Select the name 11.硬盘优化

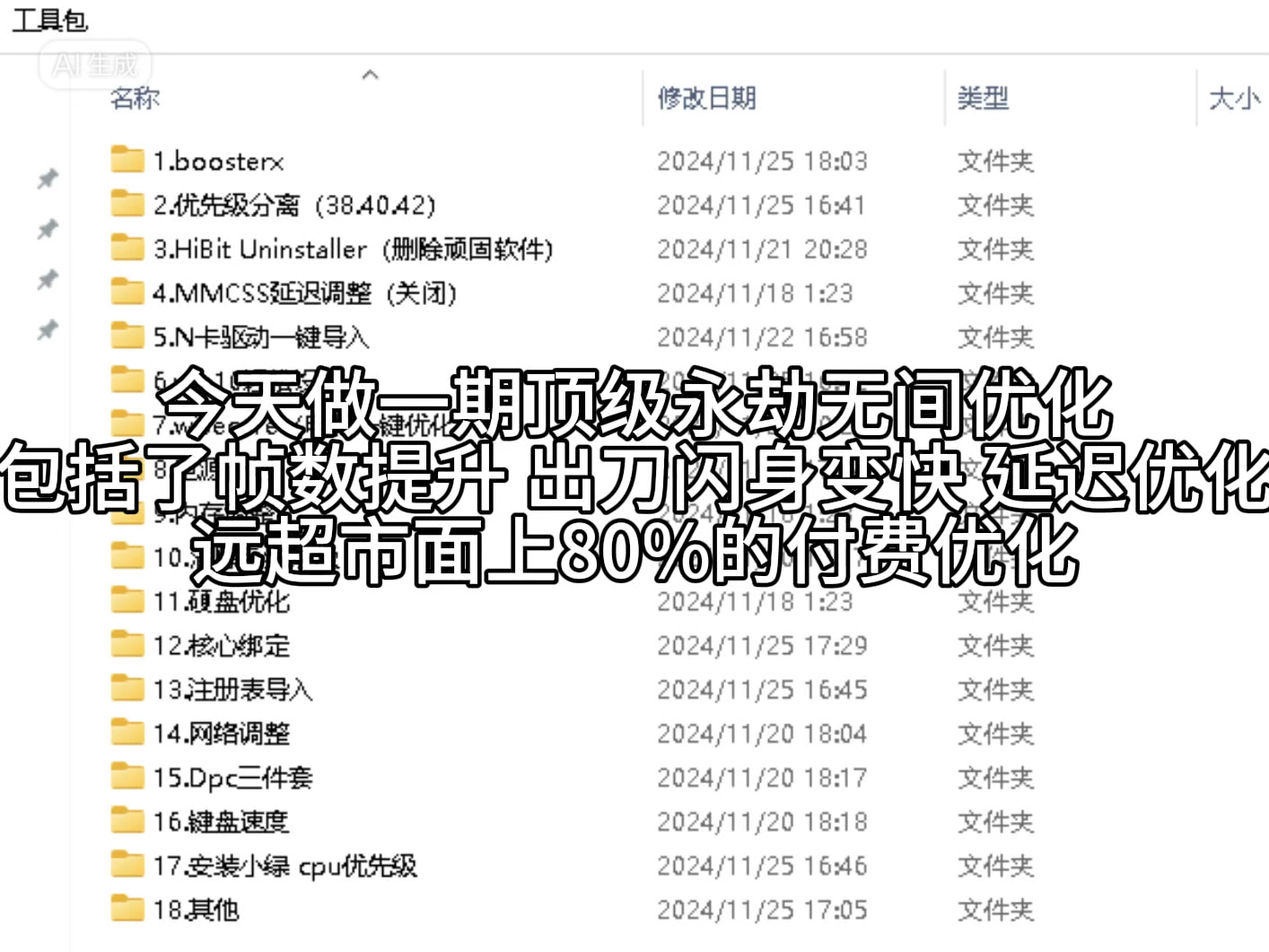coord(221,600)
